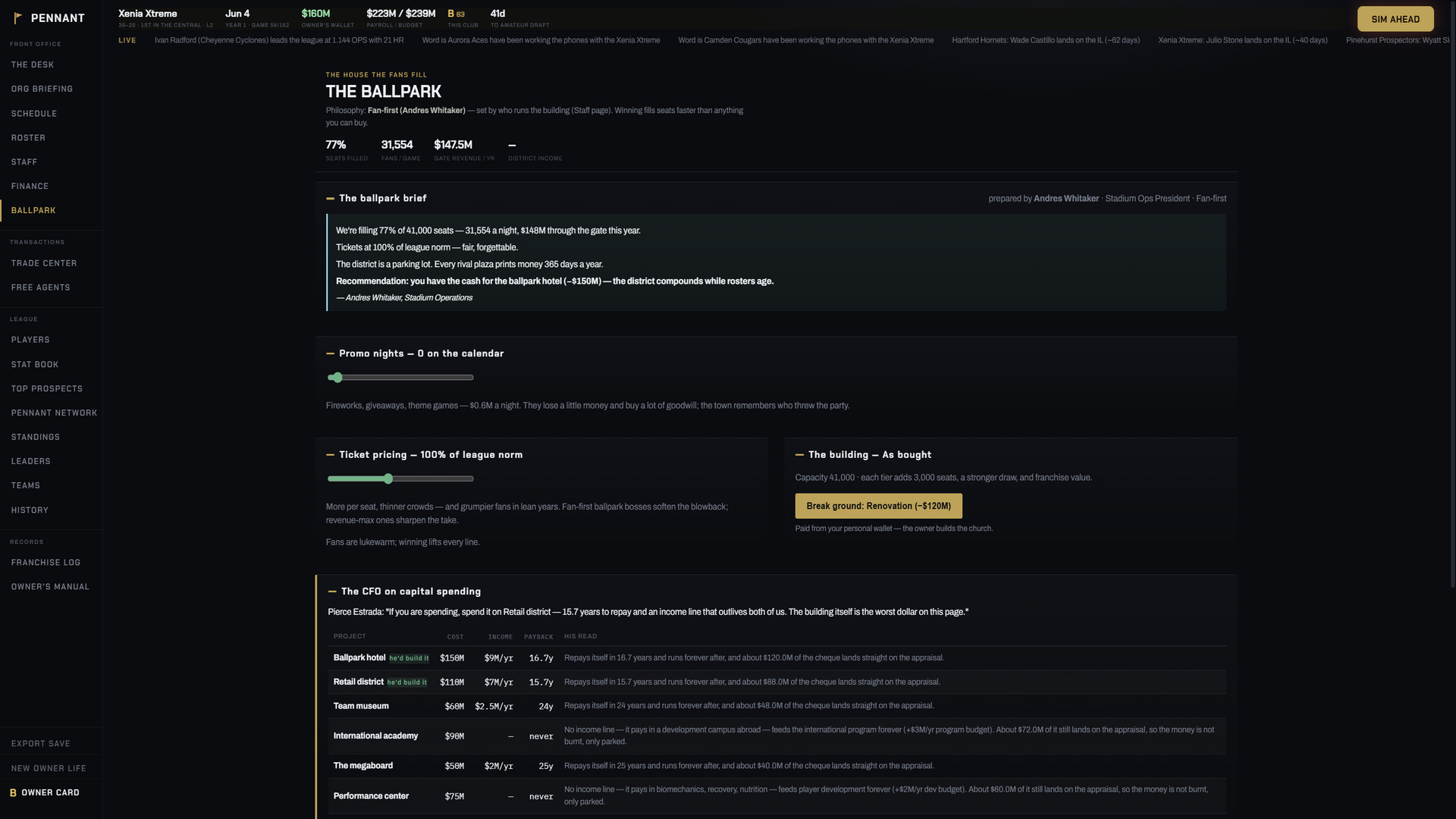Viewport: 1456px width, 819px height.
Task: Click the Pennant flag logo icon
Action: pyautogui.click(x=17, y=18)
